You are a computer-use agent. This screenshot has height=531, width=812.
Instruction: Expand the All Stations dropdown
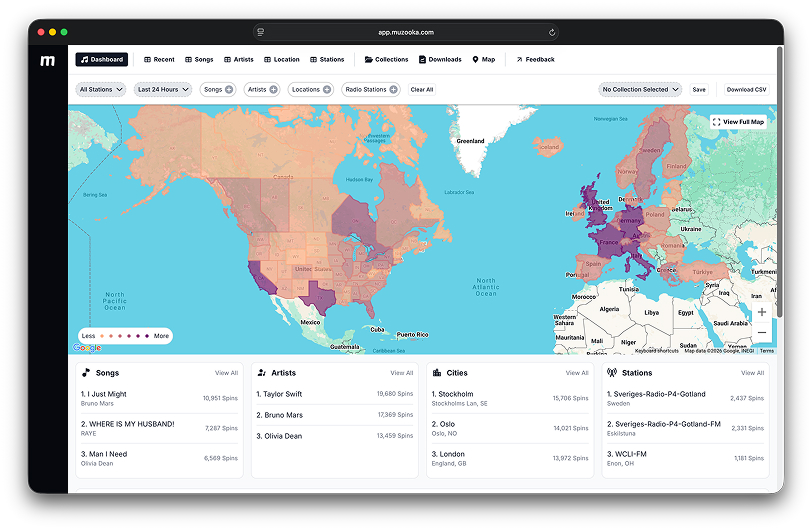[101, 90]
